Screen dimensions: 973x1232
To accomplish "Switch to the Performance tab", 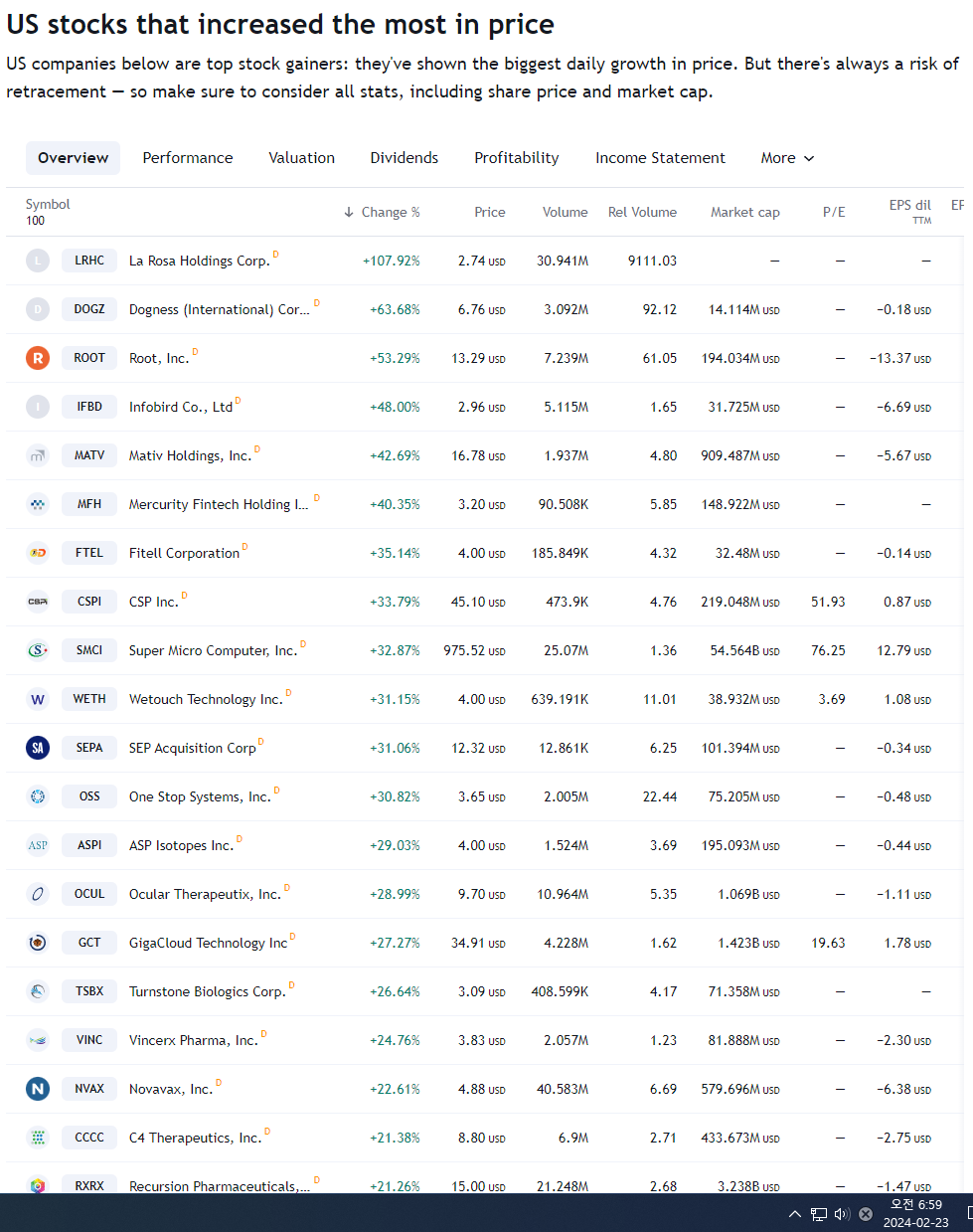I will pos(188,158).
